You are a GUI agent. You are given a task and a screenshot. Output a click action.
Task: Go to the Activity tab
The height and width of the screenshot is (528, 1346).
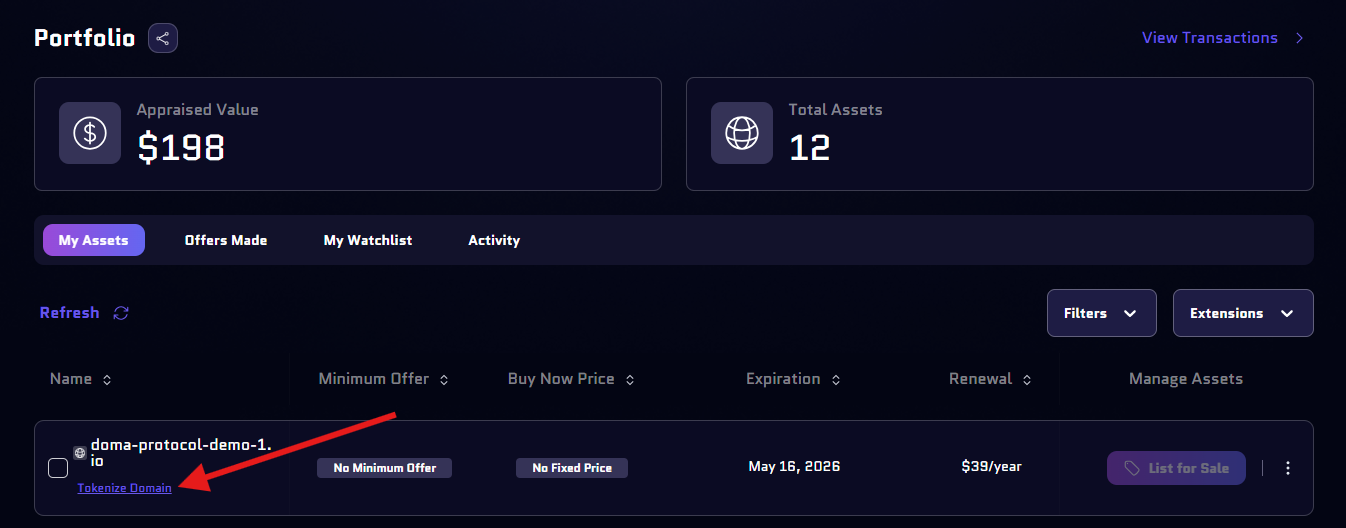pyautogui.click(x=494, y=240)
